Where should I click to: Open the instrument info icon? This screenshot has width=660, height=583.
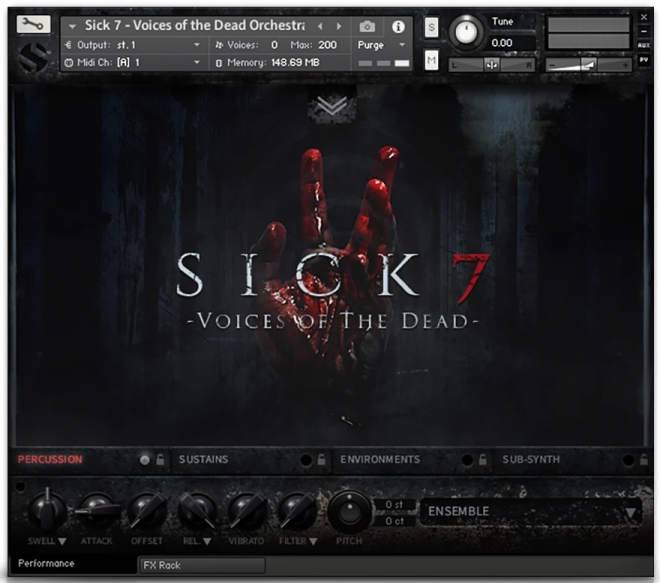coord(399,26)
